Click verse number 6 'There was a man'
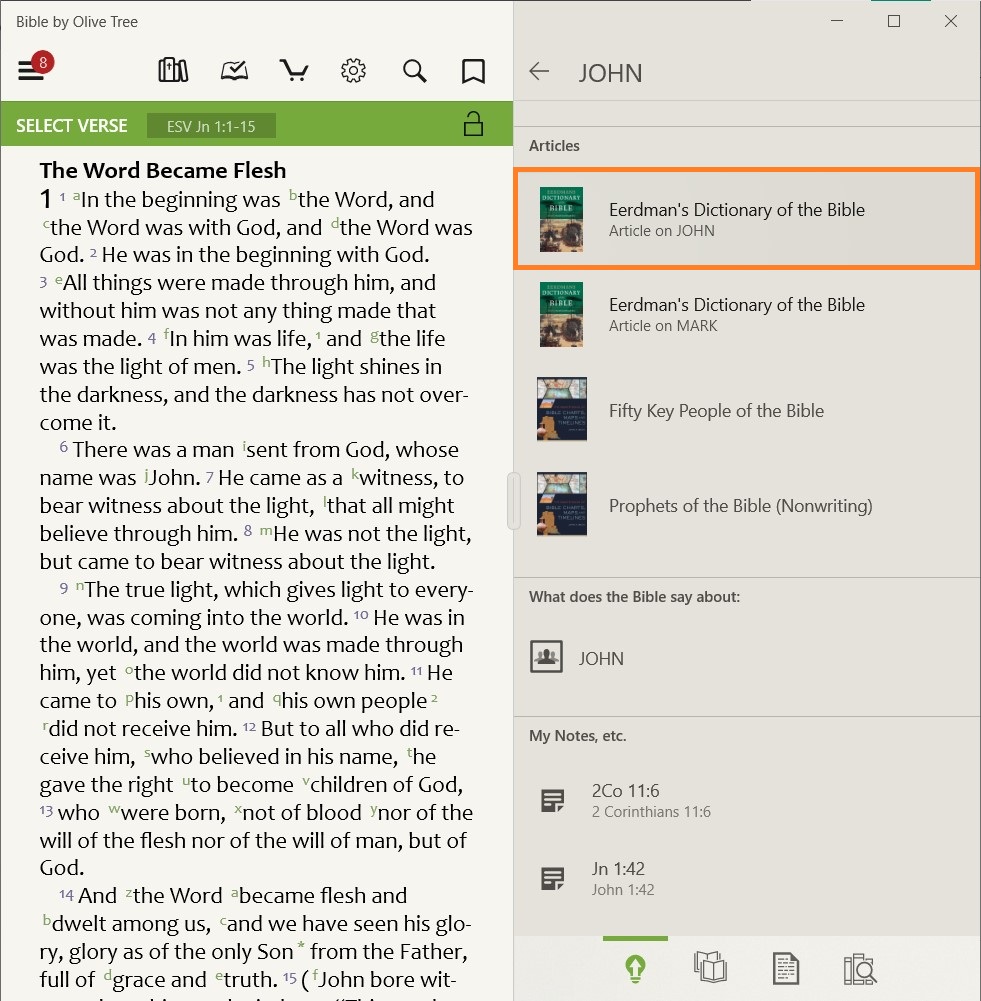Image resolution: width=981 pixels, height=1001 pixels. [64, 447]
